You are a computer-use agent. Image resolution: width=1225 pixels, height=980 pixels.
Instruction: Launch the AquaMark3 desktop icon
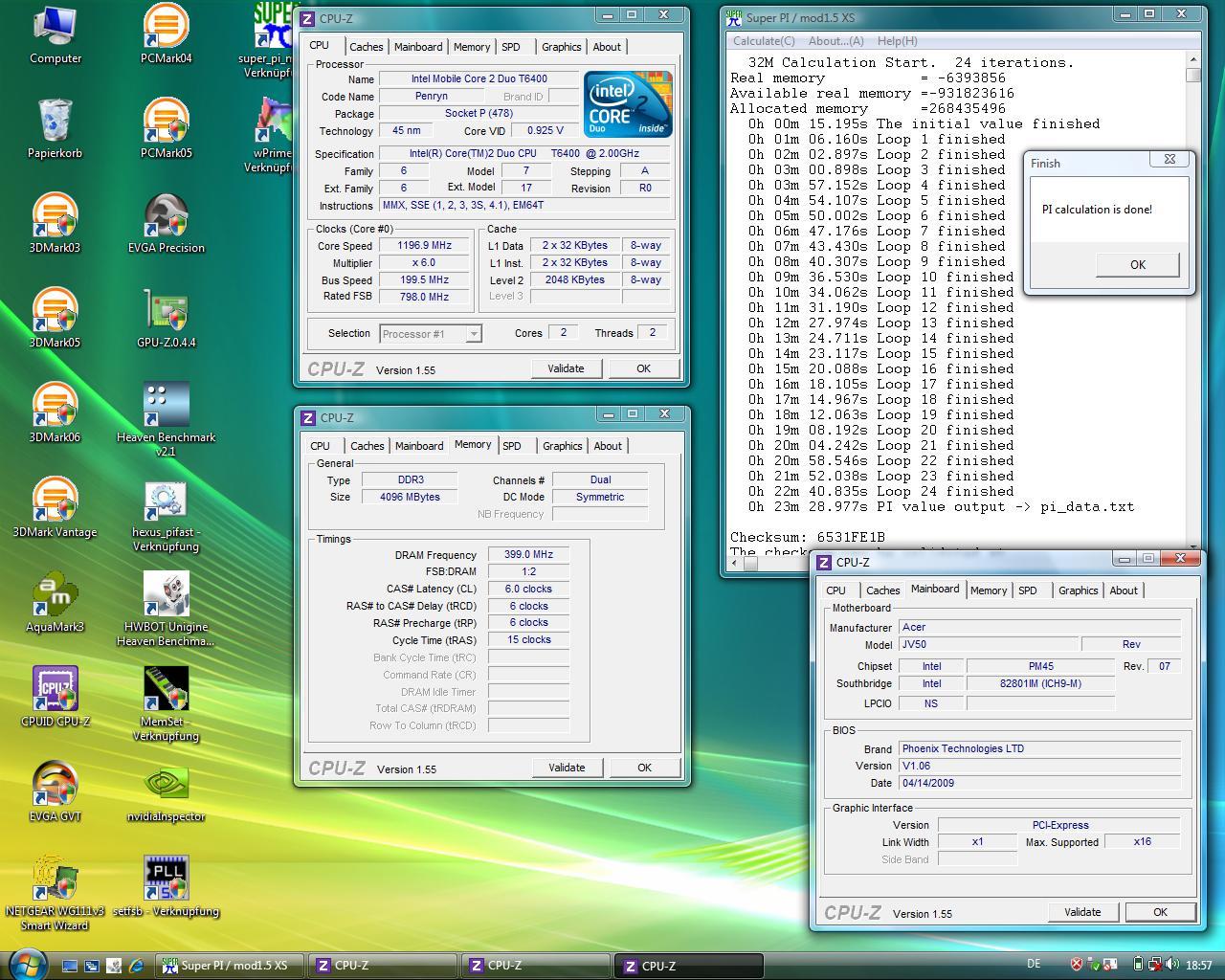[55, 603]
